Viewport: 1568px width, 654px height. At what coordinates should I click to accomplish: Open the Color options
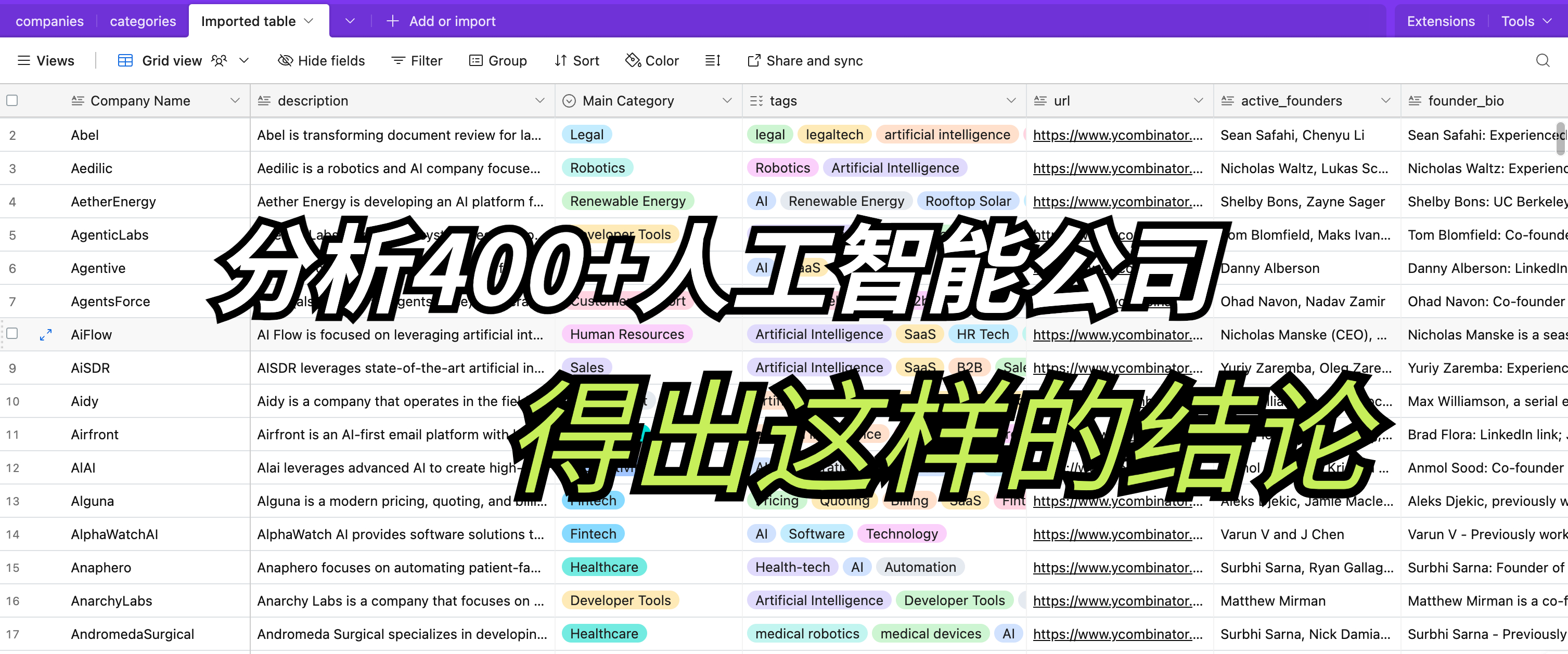[652, 60]
